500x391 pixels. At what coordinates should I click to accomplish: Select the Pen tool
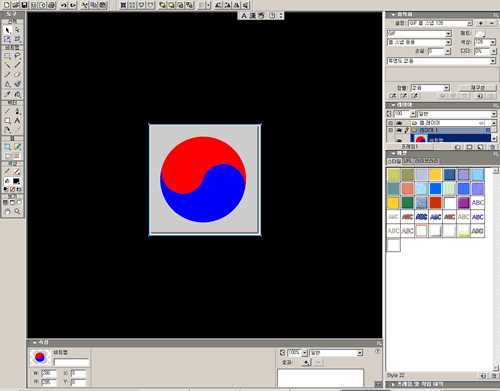(17, 111)
